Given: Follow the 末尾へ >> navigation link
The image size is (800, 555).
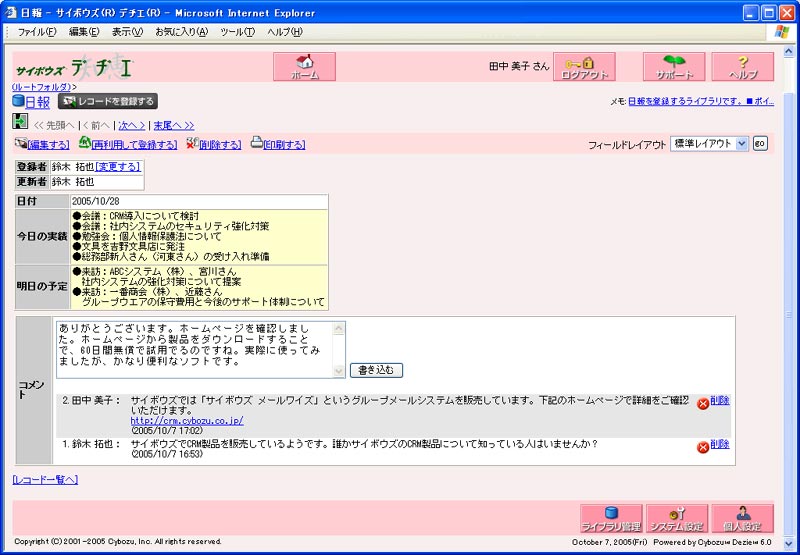Looking at the screenshot, I should coord(173,125).
